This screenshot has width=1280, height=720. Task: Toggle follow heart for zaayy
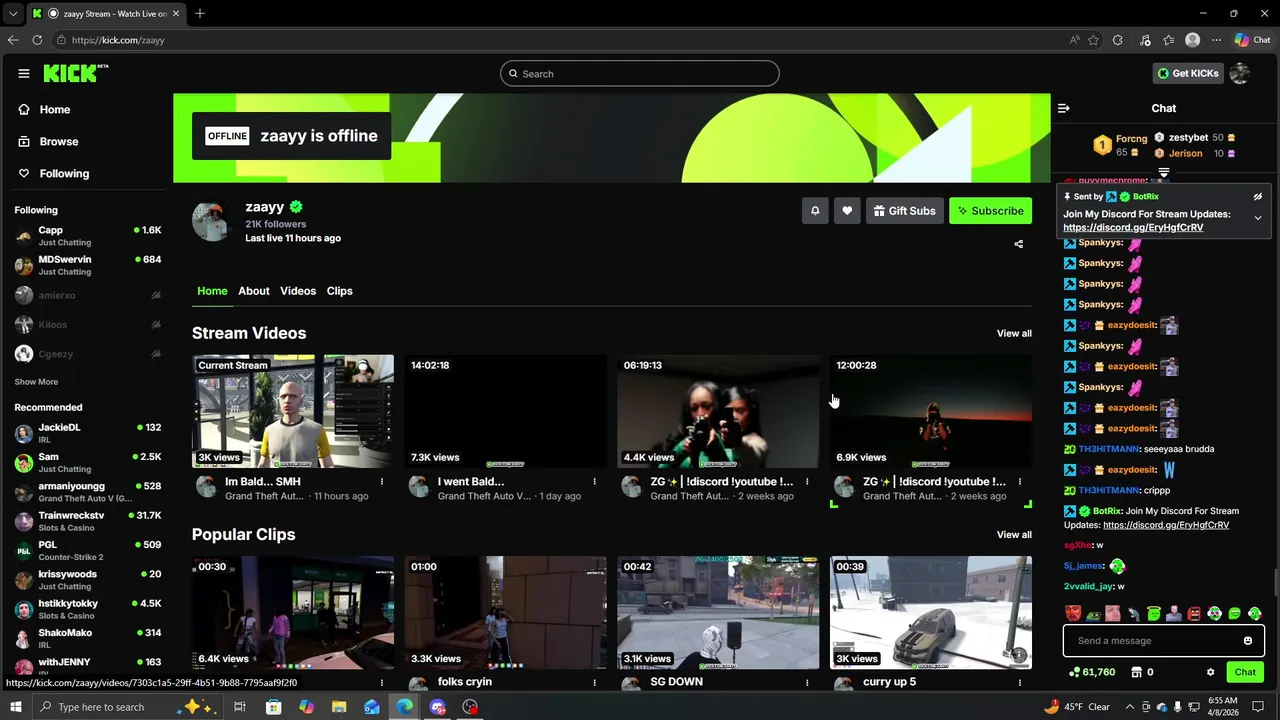[847, 211]
